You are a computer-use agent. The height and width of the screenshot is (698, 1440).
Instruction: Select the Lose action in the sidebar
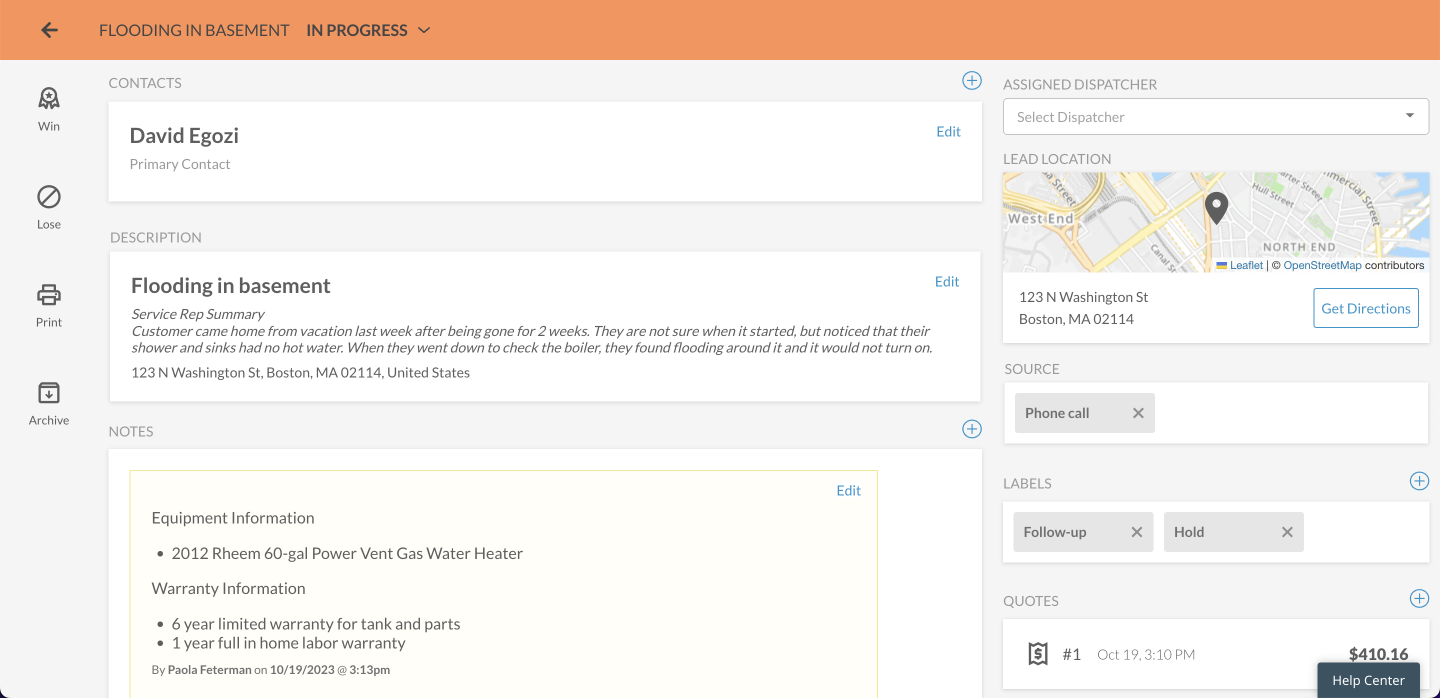(x=48, y=205)
